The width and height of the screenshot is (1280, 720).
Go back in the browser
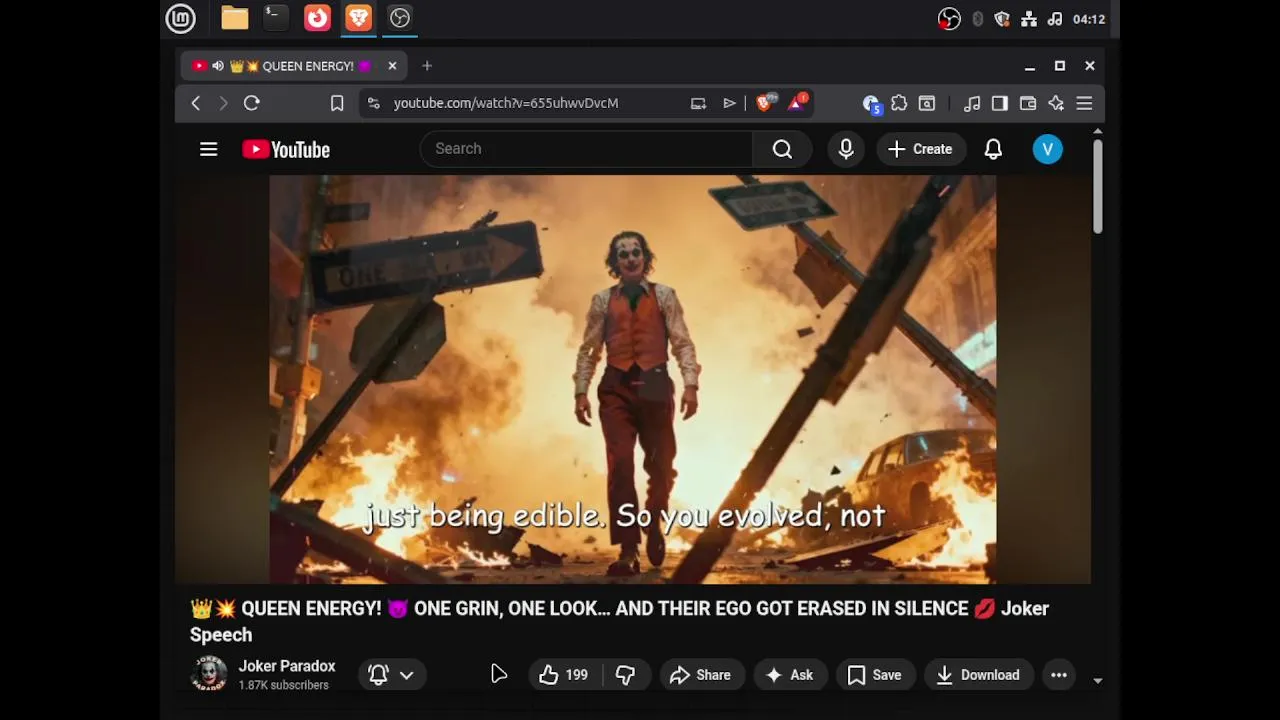pyautogui.click(x=196, y=103)
